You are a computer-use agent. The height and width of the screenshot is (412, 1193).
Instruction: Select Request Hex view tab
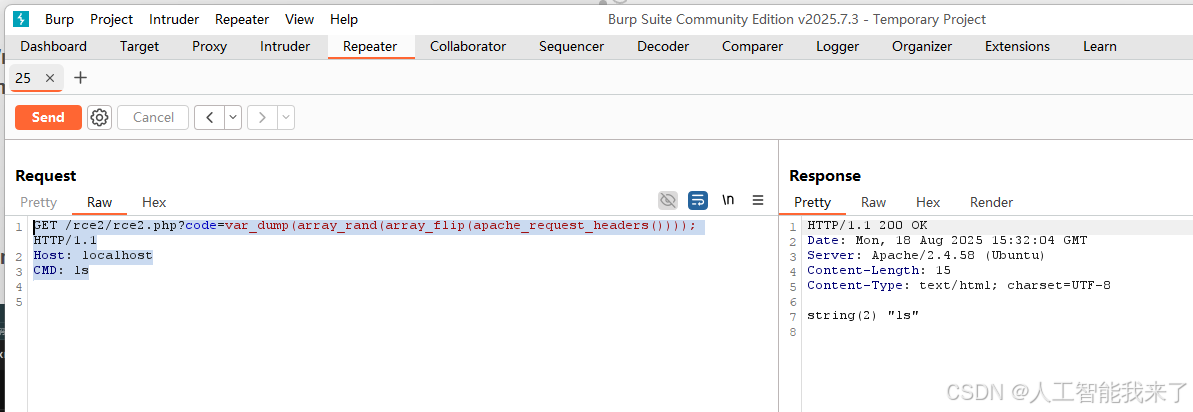(154, 202)
